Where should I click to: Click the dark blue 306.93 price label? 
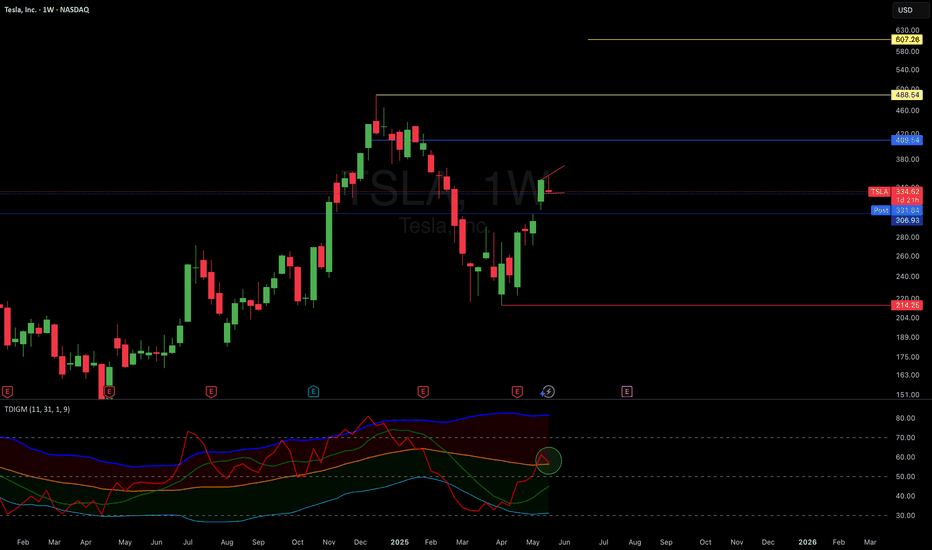(x=907, y=221)
